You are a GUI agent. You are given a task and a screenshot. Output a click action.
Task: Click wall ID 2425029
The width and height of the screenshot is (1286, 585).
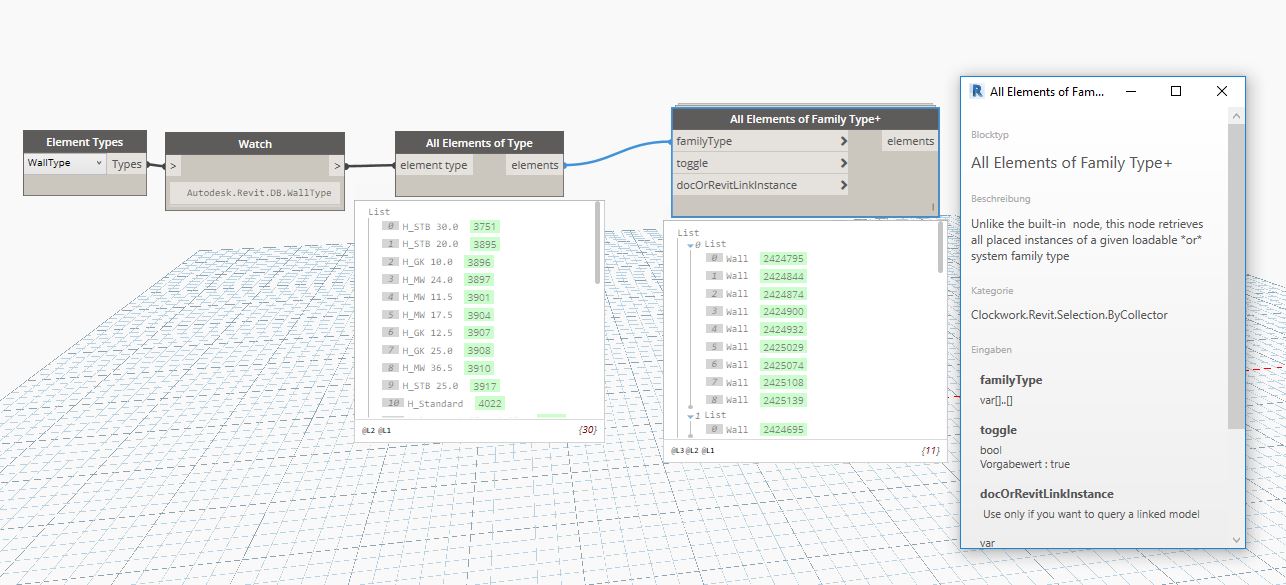782,347
